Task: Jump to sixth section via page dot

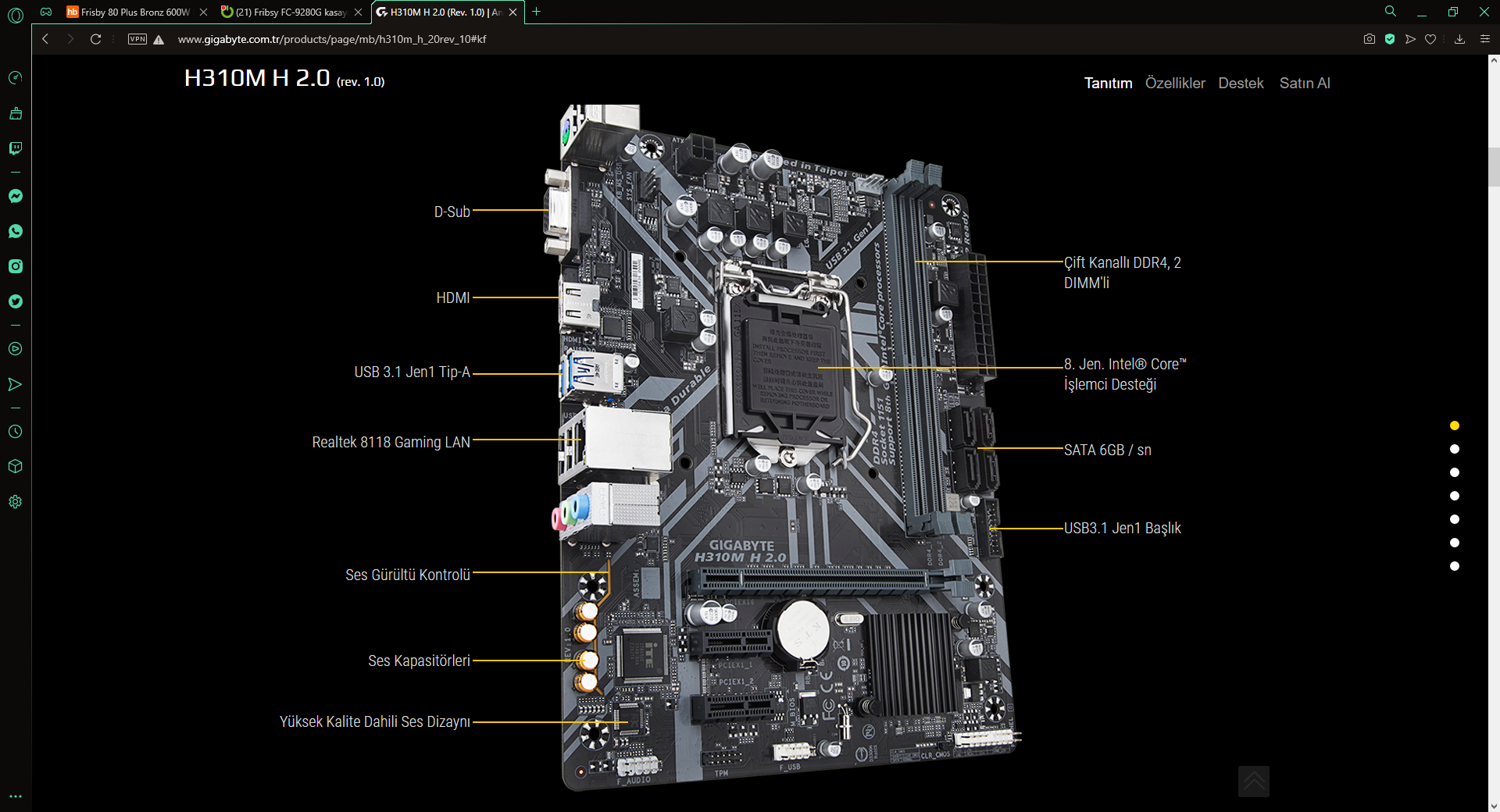Action: pos(1455,543)
